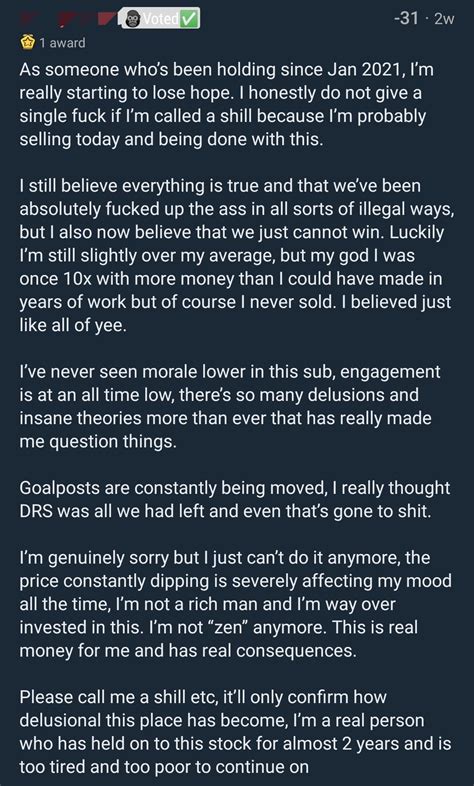Click the -31 comment score
This screenshot has height=786, width=474.
[405, 19]
